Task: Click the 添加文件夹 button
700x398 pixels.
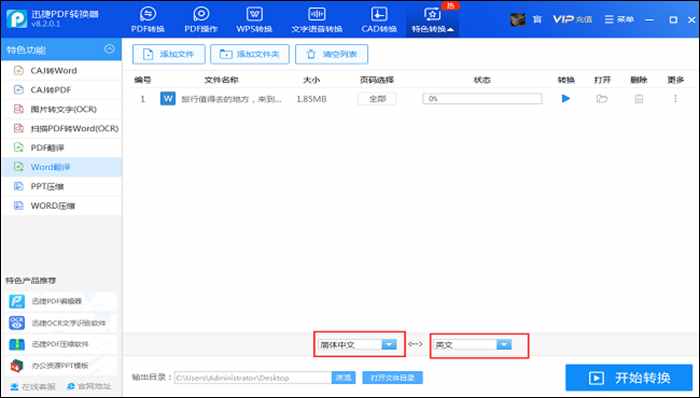Action: (x=250, y=54)
